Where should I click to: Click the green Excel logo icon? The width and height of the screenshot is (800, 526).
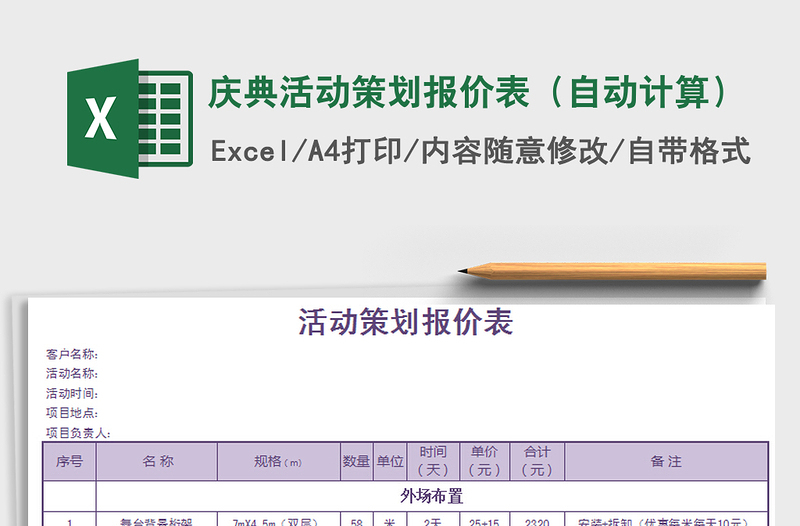click(130, 118)
